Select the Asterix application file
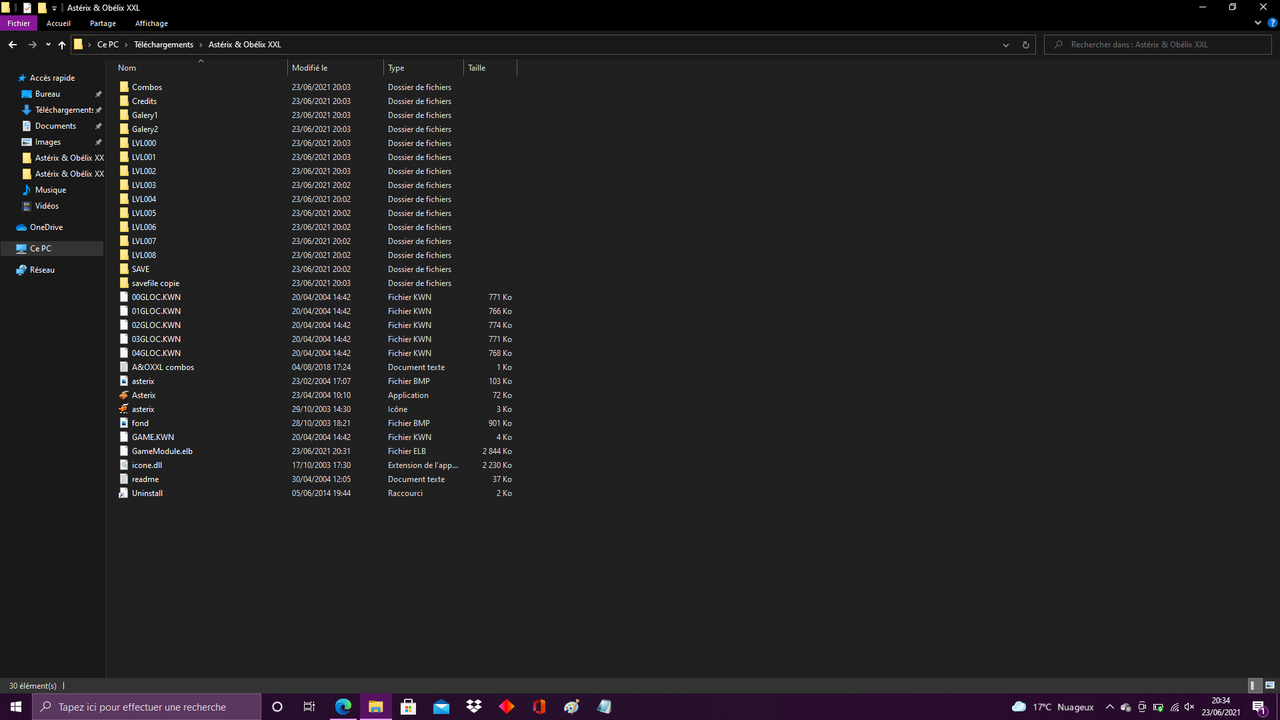This screenshot has height=720, width=1280. click(144, 395)
